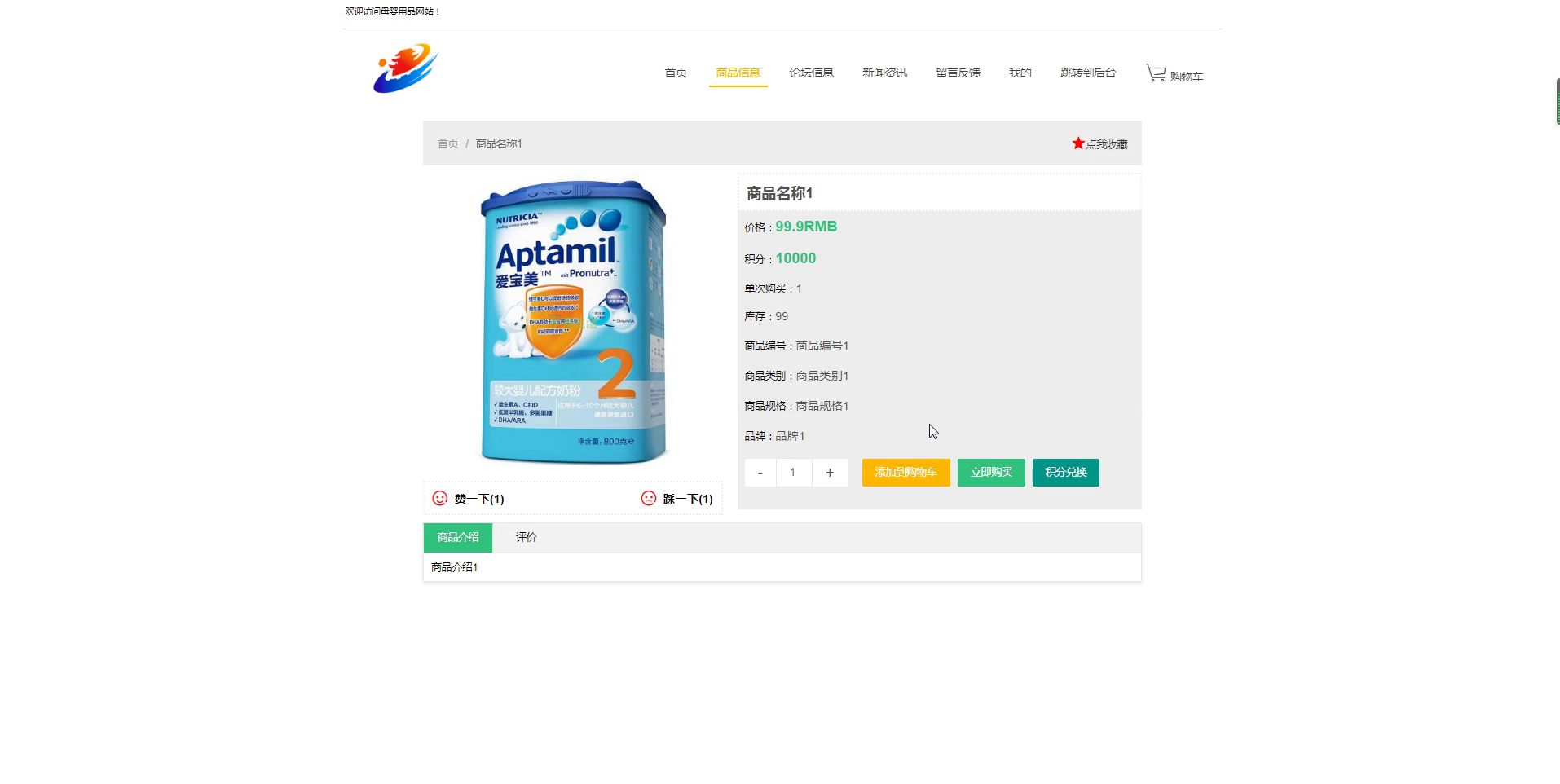
Task: Click the sad face dislike icon
Action: (648, 498)
